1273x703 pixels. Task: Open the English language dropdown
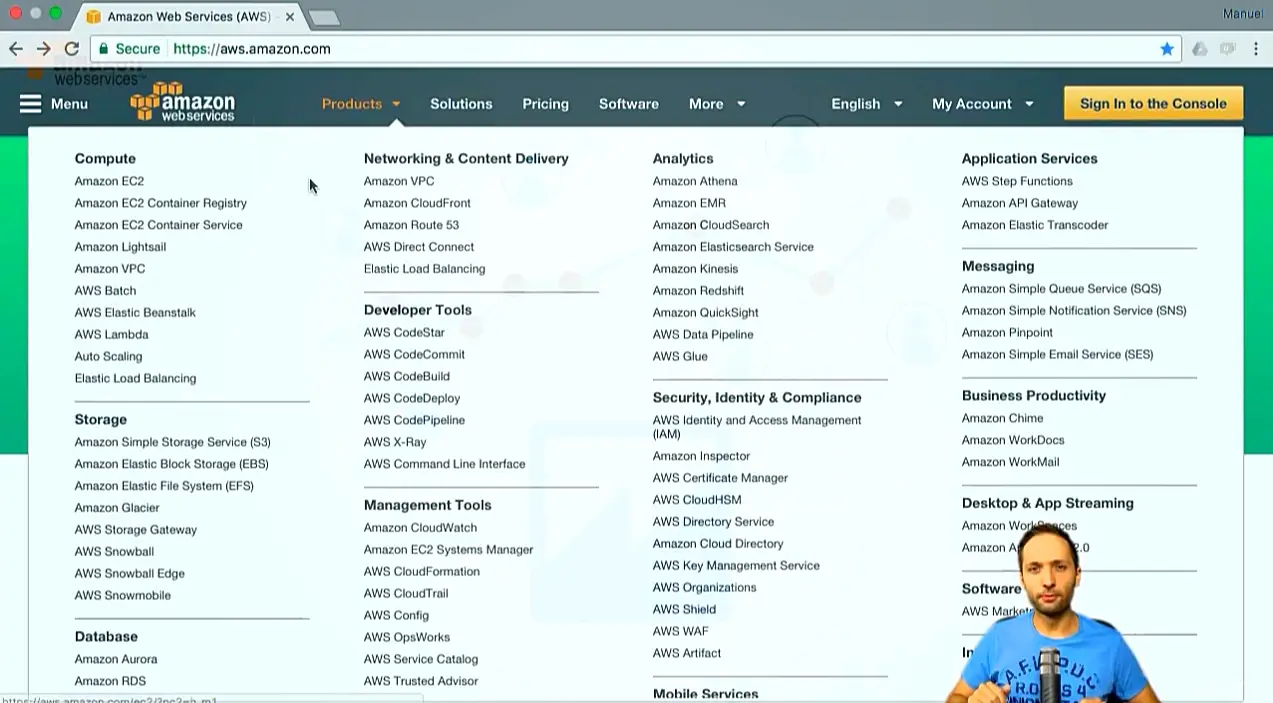pos(867,104)
